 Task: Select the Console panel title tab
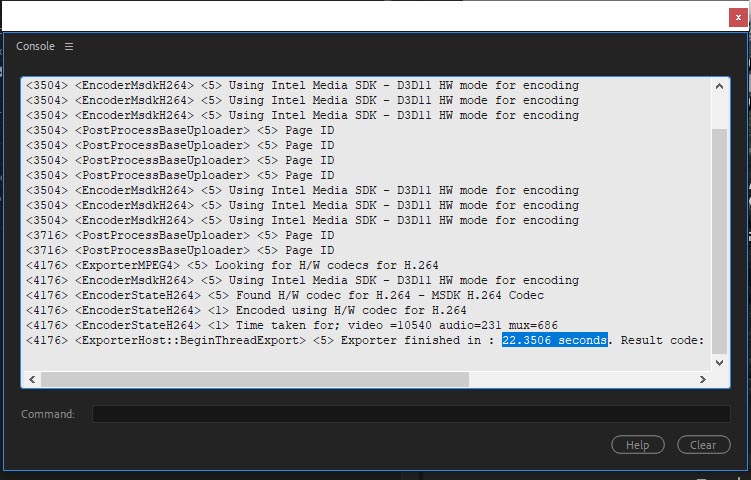[35, 46]
